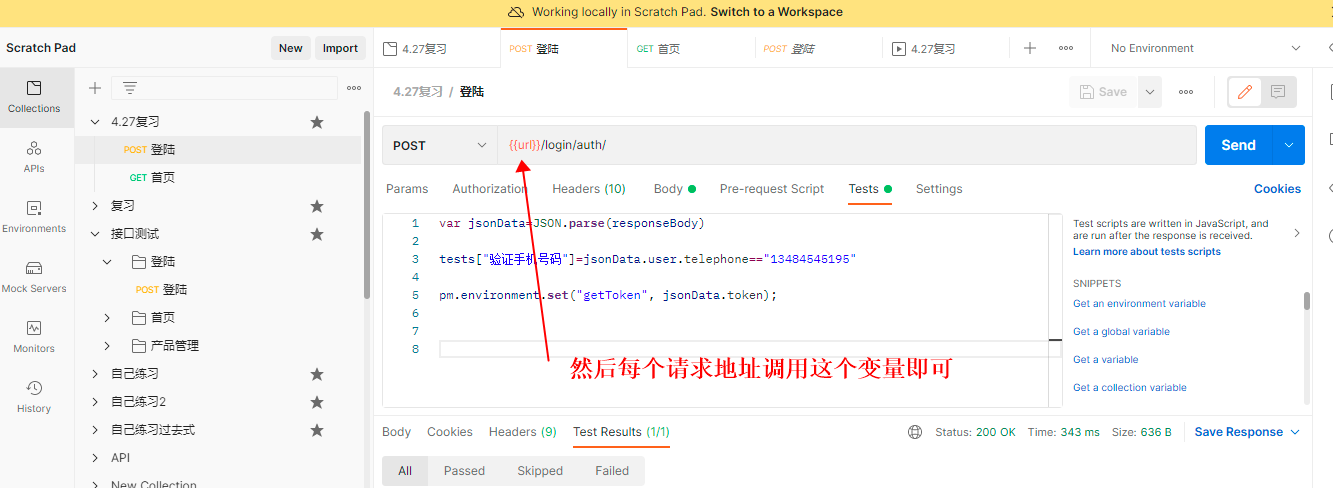Open the response Headers (9) tab
Viewport: 1333px width, 488px height.
(x=523, y=432)
